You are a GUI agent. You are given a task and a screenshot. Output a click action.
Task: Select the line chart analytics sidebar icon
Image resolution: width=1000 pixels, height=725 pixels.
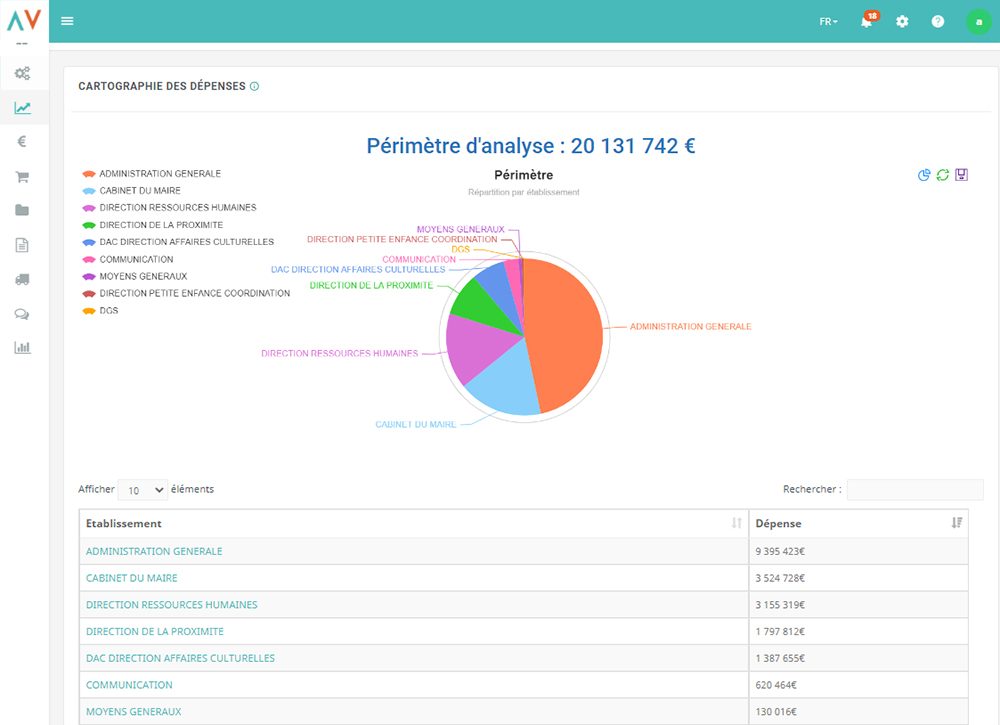[22, 108]
